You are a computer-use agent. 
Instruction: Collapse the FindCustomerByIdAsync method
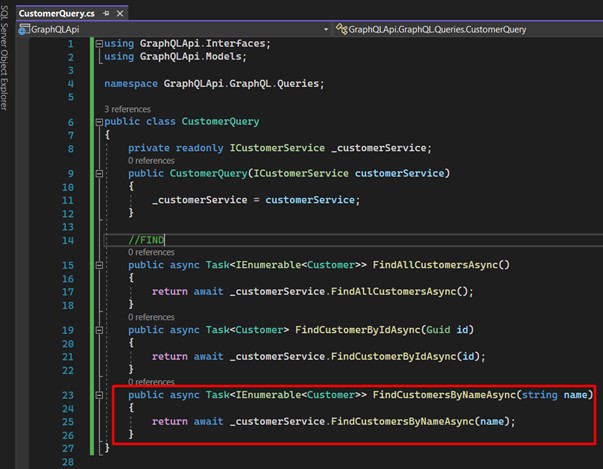click(98, 330)
